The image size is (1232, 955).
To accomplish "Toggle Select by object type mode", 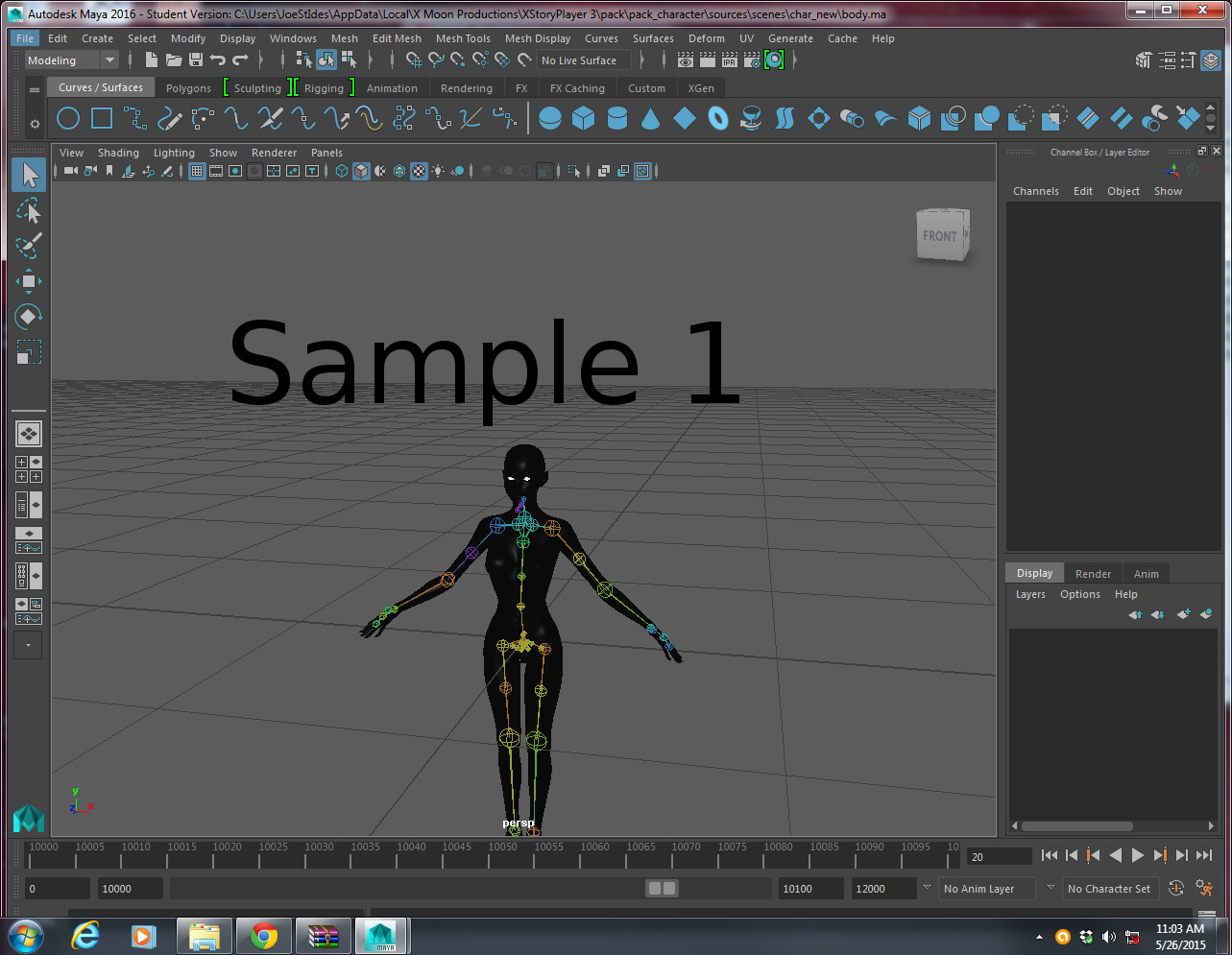I will (x=326, y=60).
